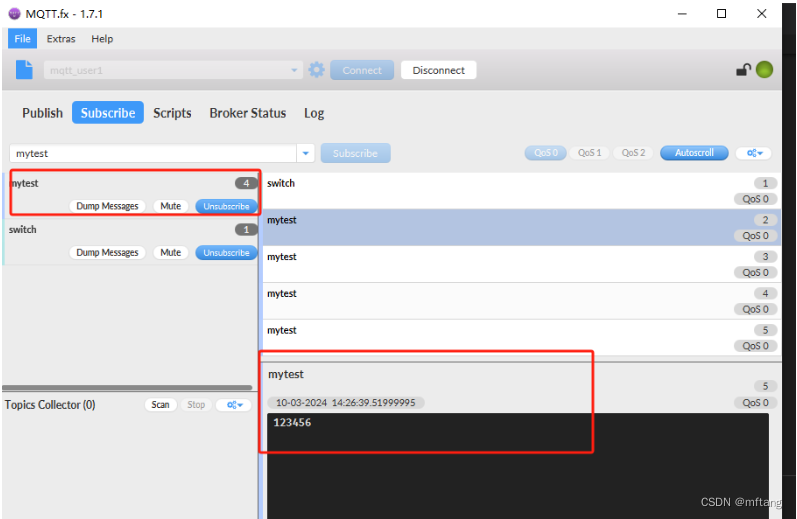The height and width of the screenshot is (519, 797).
Task: Click the message timestamp 10-03-2024 14:26:39
Action: pos(346,403)
